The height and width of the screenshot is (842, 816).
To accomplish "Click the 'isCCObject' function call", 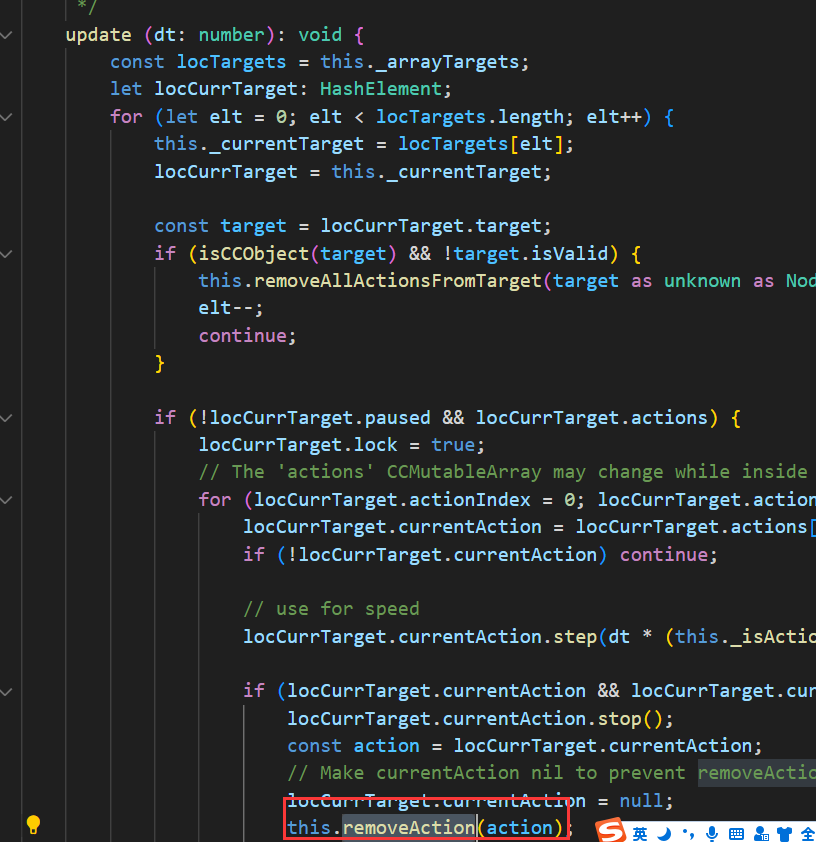I will (253, 253).
